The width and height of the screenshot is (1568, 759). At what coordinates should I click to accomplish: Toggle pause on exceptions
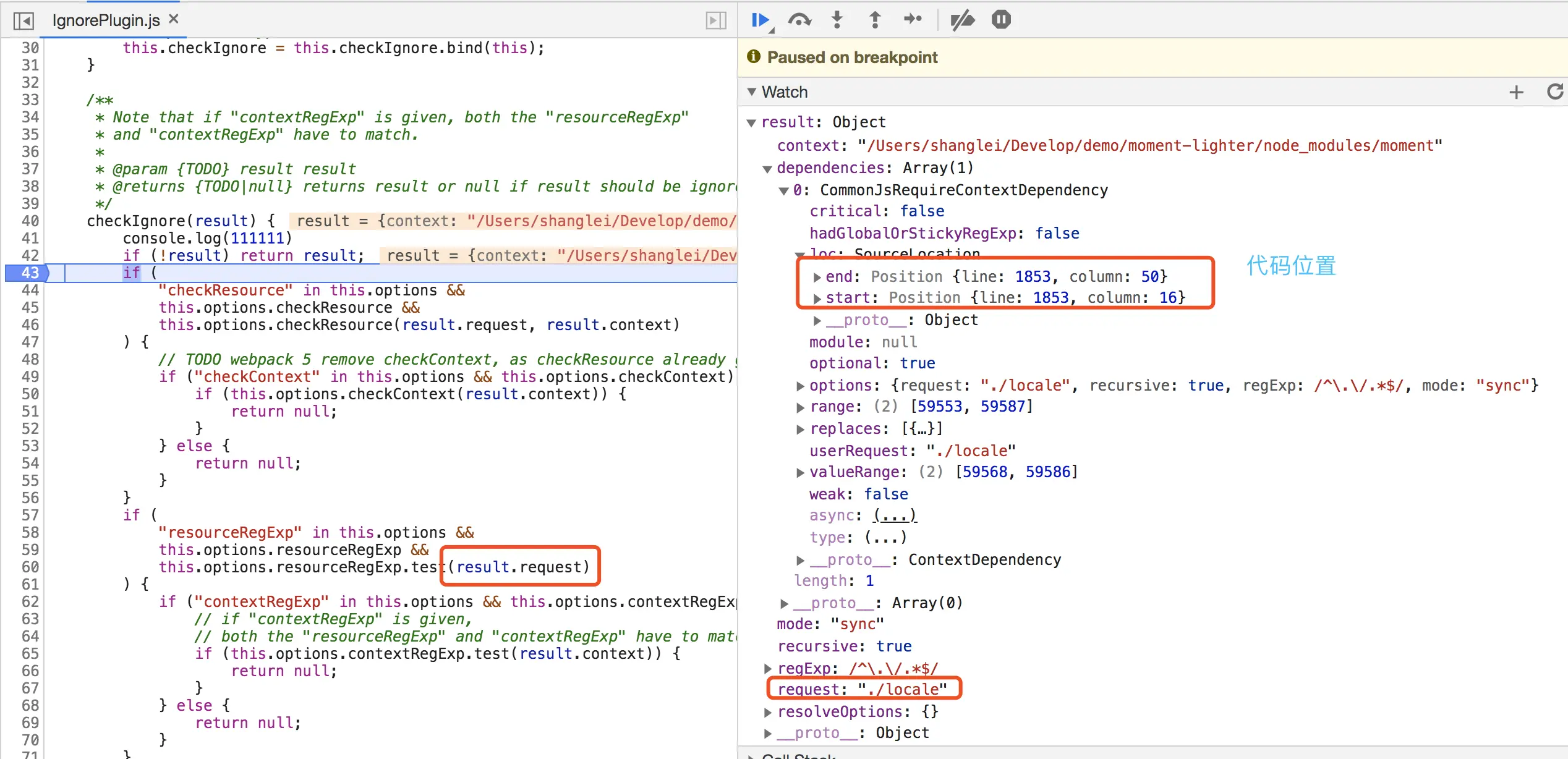pos(1001,20)
